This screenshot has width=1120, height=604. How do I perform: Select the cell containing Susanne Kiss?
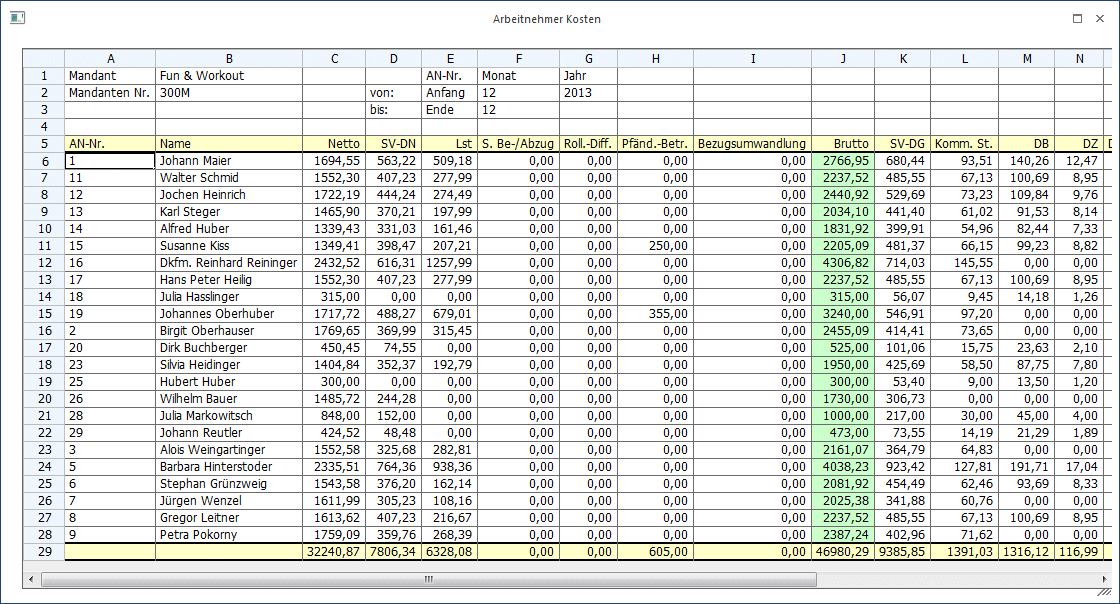click(229, 246)
